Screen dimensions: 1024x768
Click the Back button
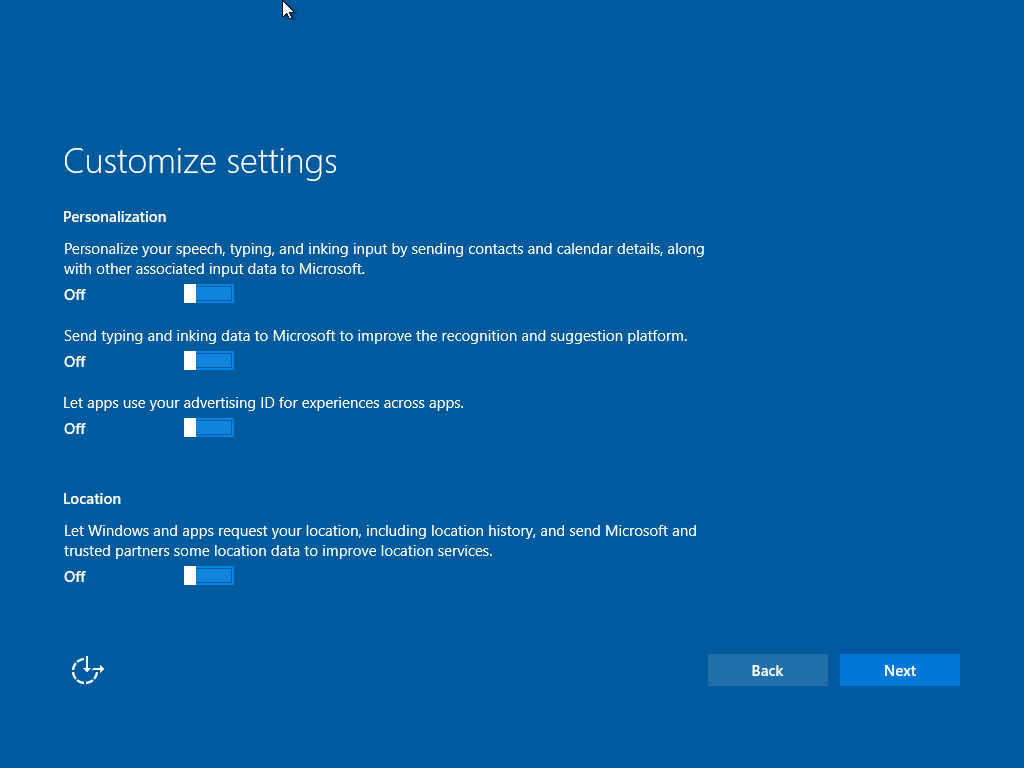(x=767, y=670)
